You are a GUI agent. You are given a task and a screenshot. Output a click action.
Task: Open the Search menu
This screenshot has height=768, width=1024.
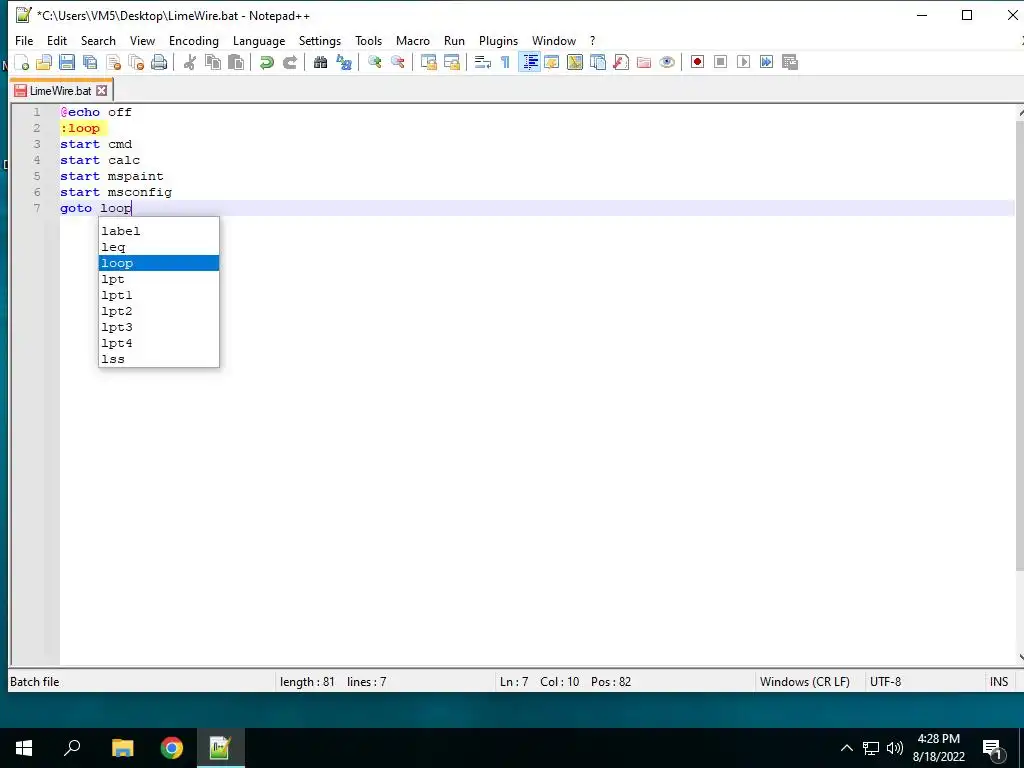98,40
